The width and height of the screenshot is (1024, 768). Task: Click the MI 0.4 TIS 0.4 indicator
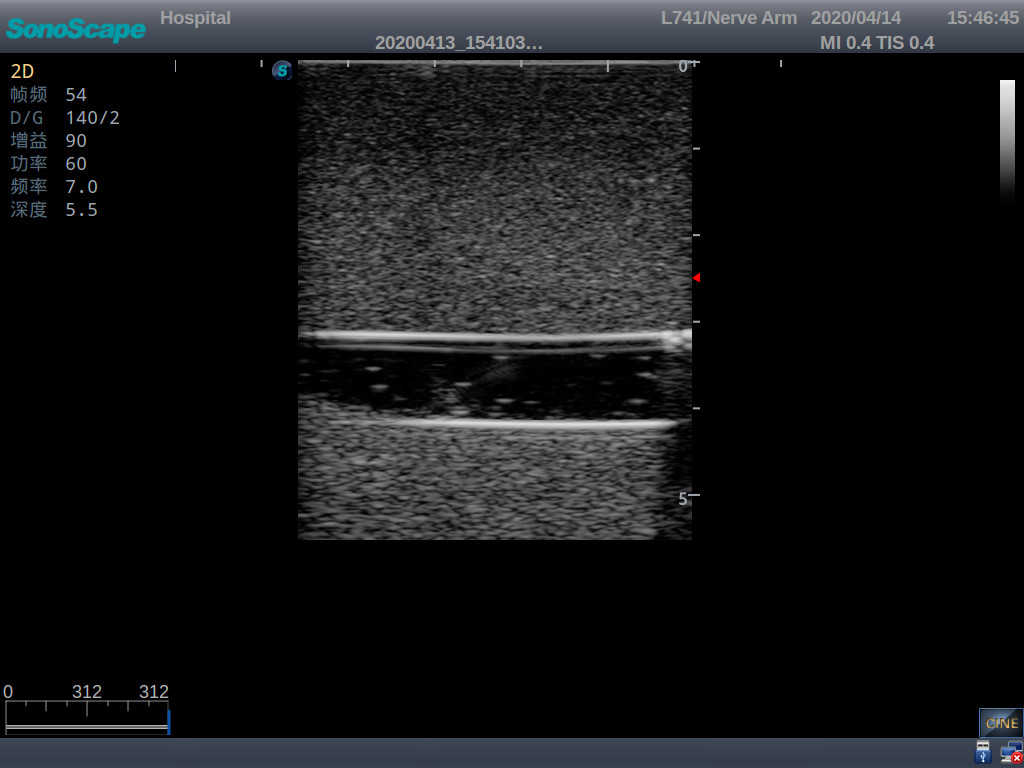coord(877,42)
